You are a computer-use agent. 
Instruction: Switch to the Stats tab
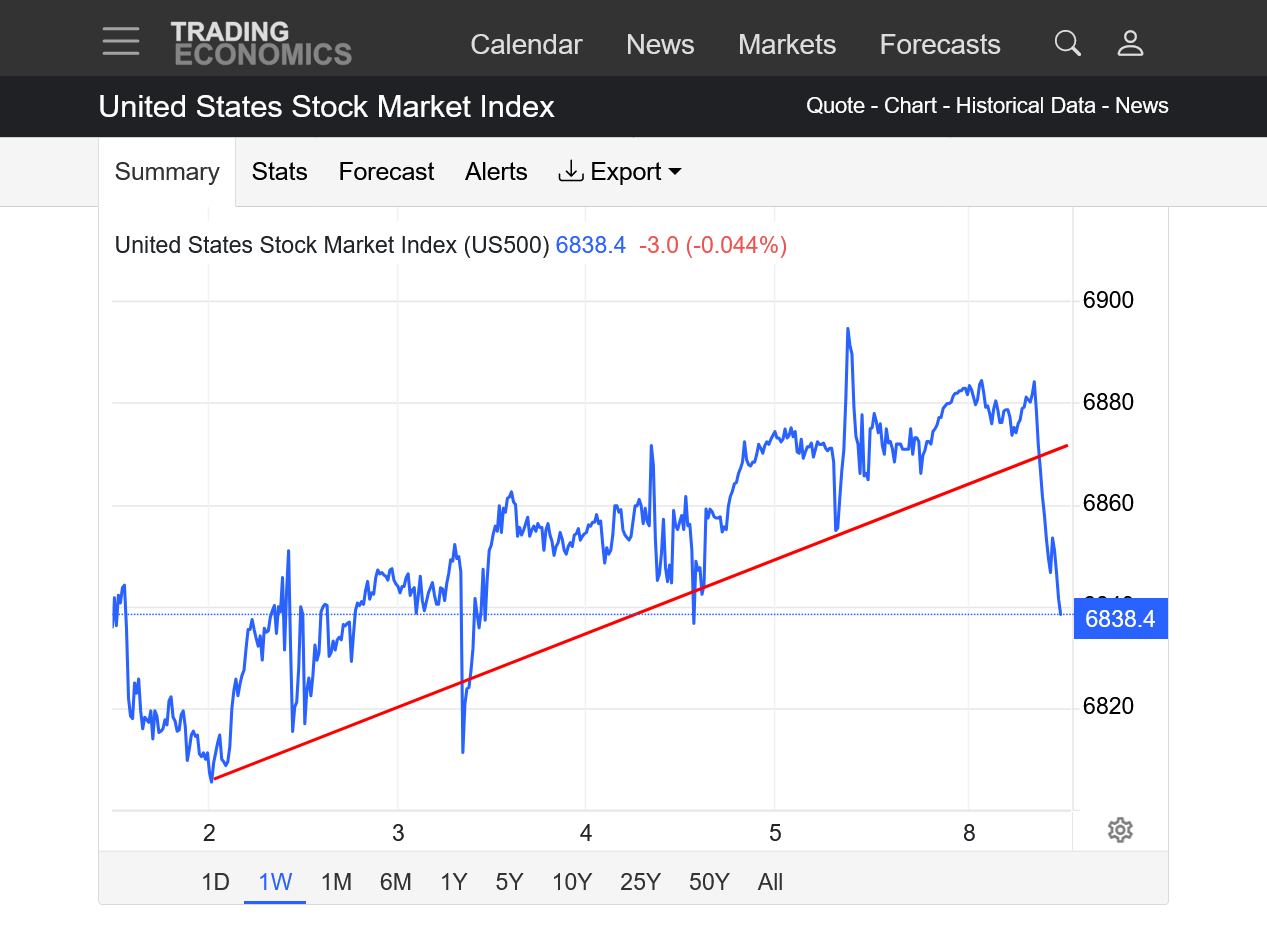[x=279, y=172]
